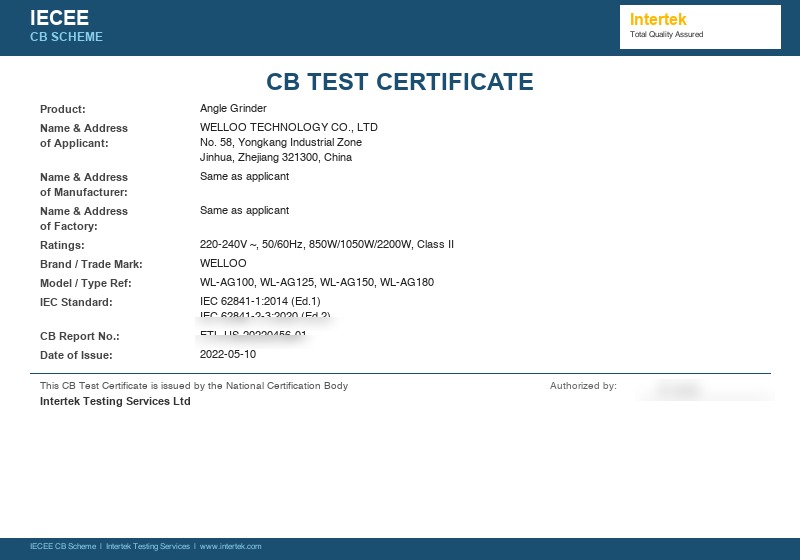Click the Brand / Trade Mark: label
Image resolution: width=800 pixels, height=560 pixels.
point(91,264)
